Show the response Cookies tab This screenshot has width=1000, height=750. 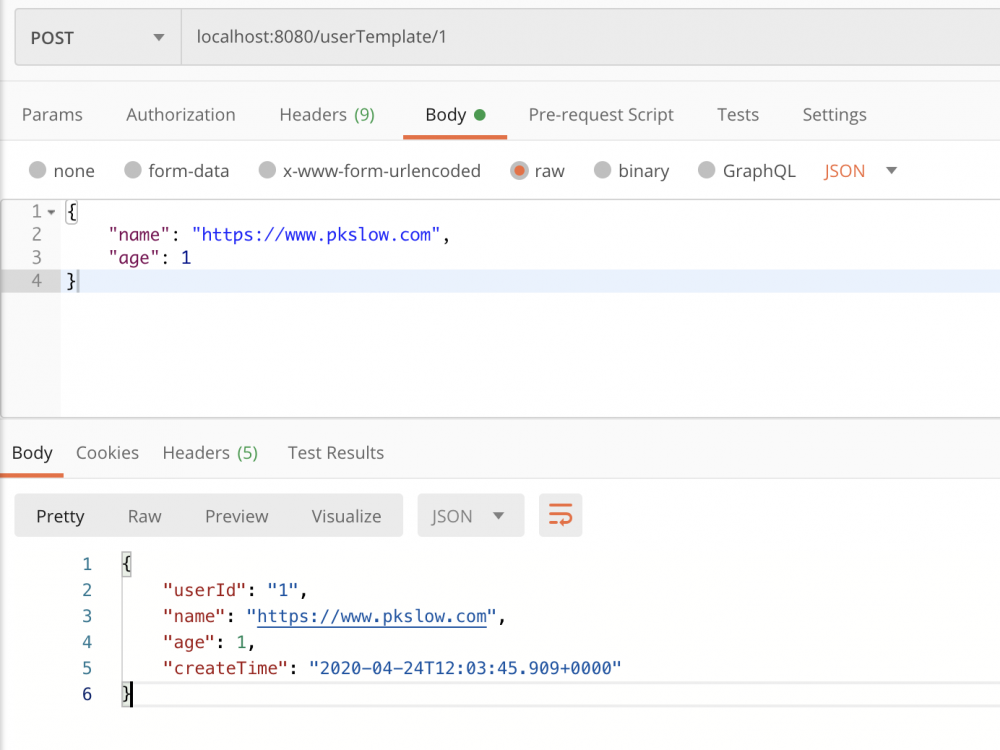[107, 453]
